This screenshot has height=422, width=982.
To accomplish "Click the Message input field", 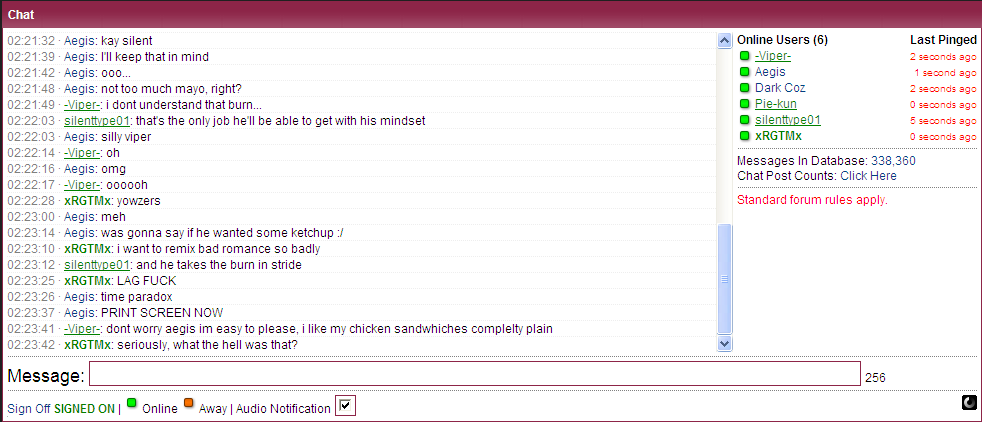I will [475, 374].
